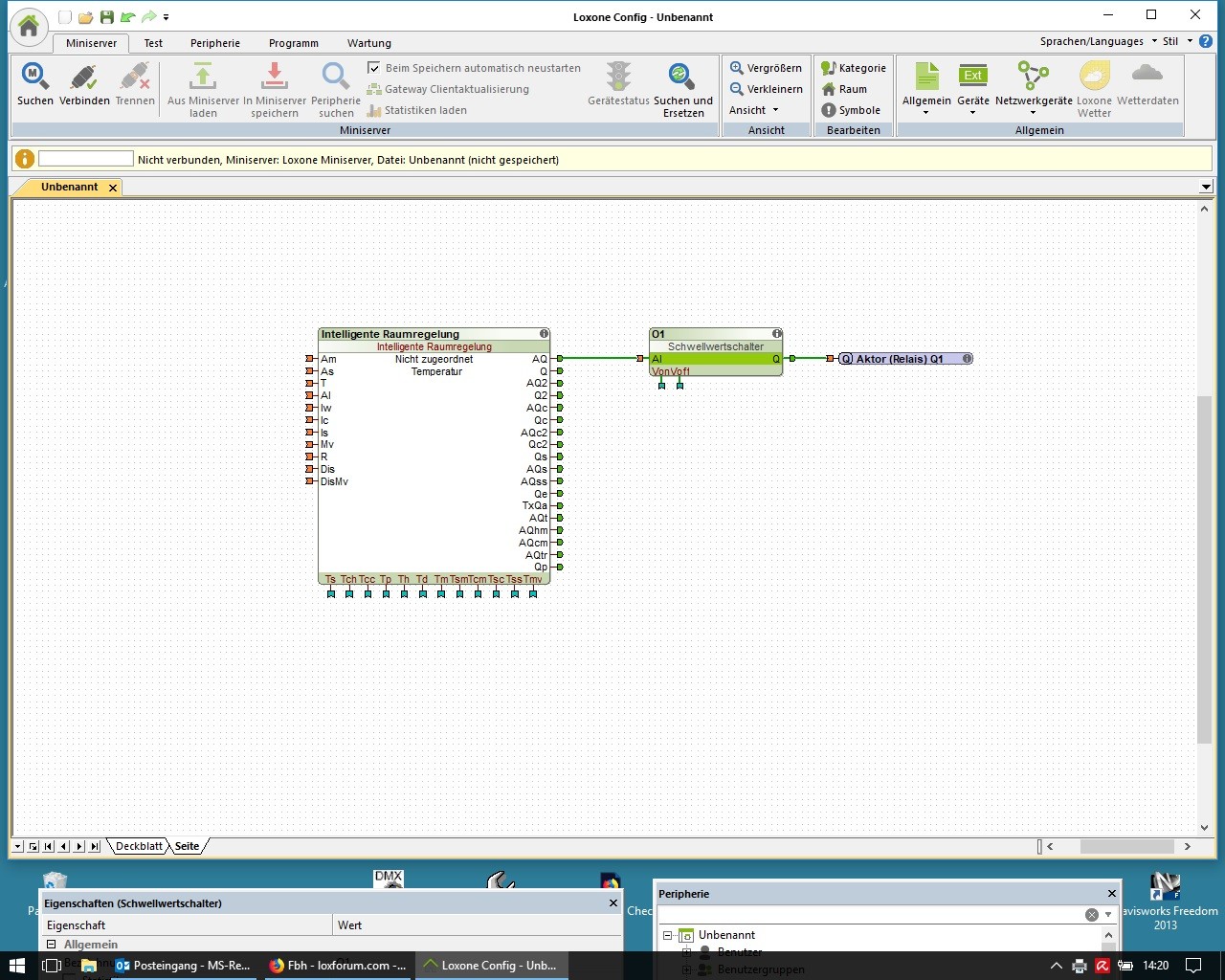The image size is (1225, 980).
Task: Click info icon on Schwellwertschalter block
Action: 777,334
